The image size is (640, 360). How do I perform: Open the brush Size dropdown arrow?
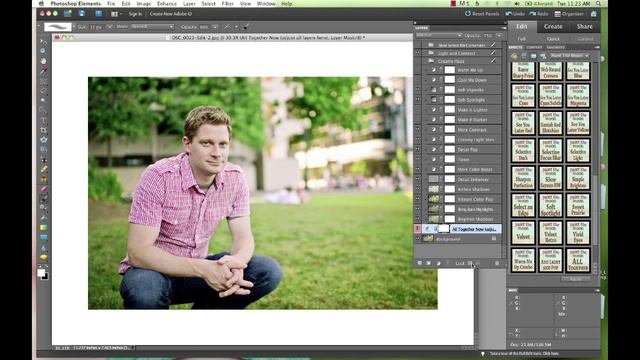click(x=109, y=27)
